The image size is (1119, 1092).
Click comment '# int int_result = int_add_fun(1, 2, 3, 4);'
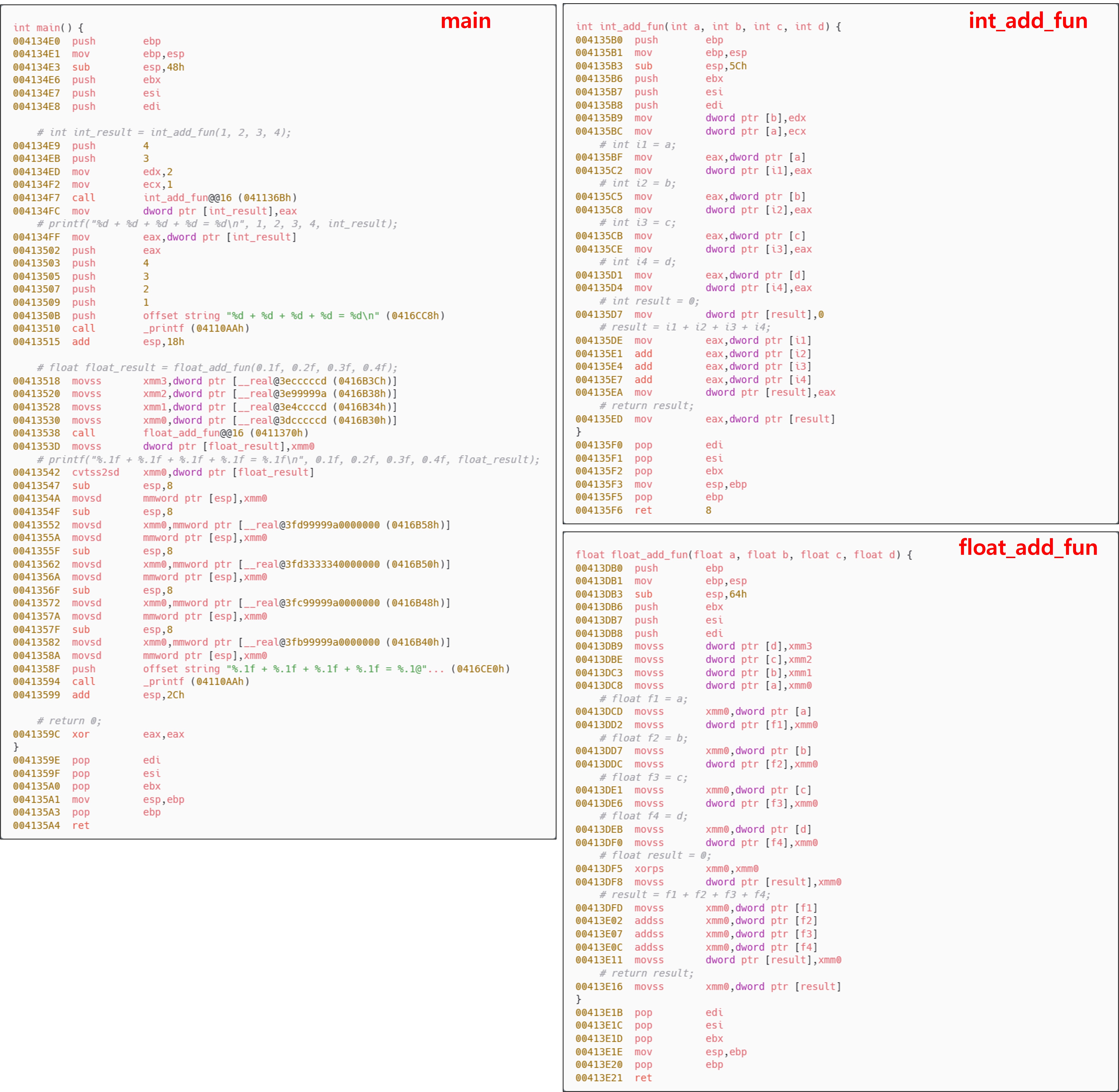coord(163,133)
